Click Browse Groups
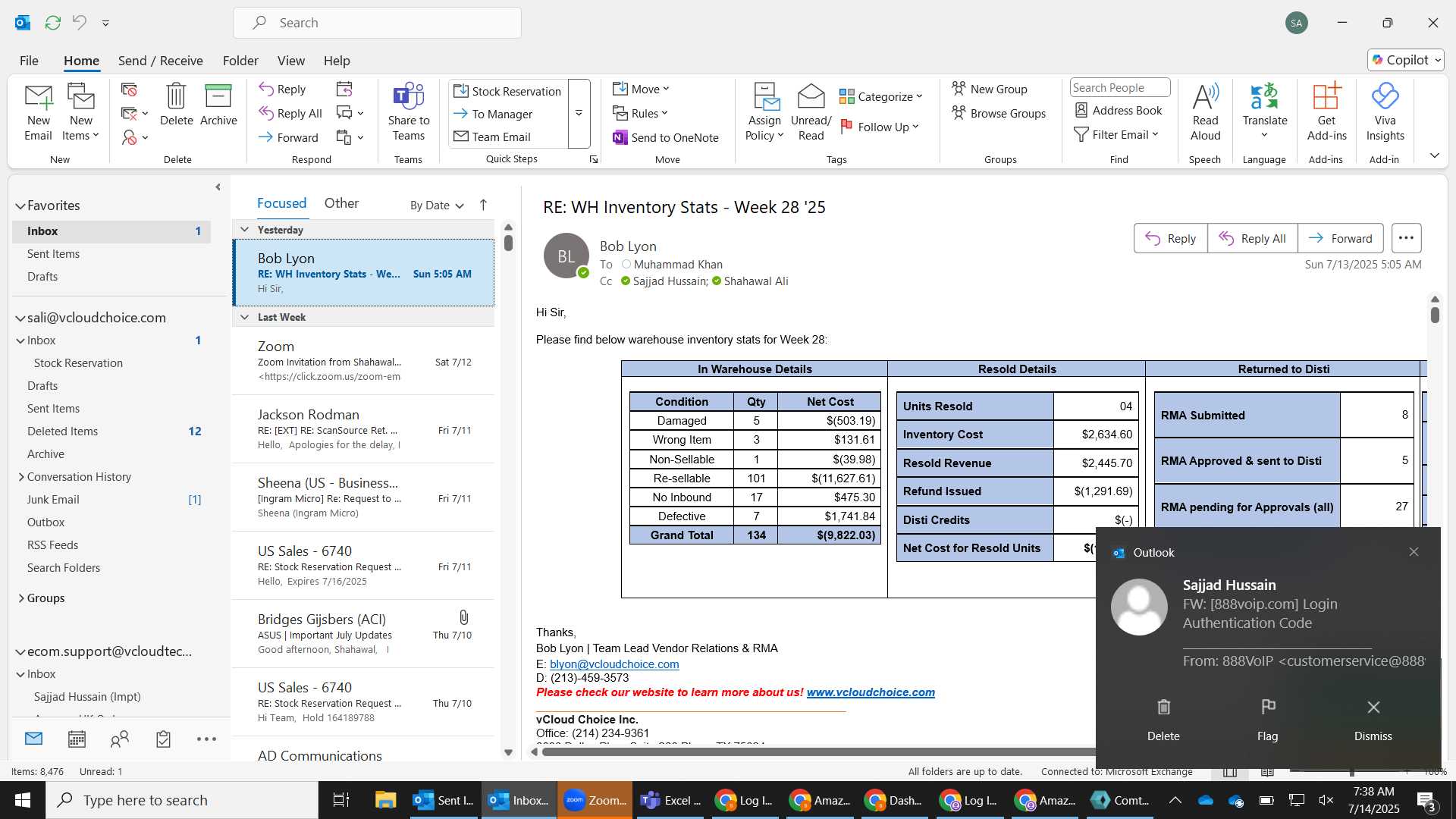 (x=999, y=113)
